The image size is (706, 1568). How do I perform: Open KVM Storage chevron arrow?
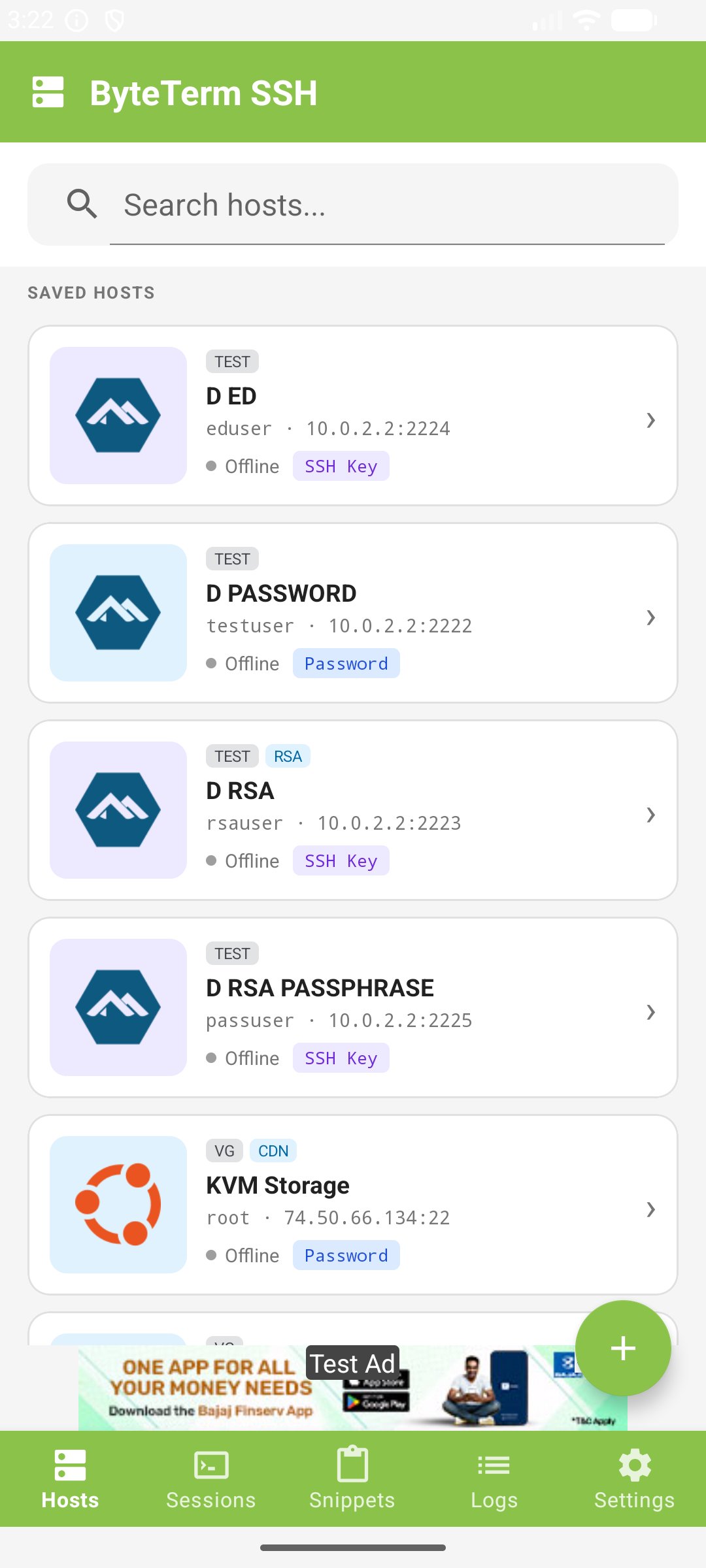tap(650, 1209)
